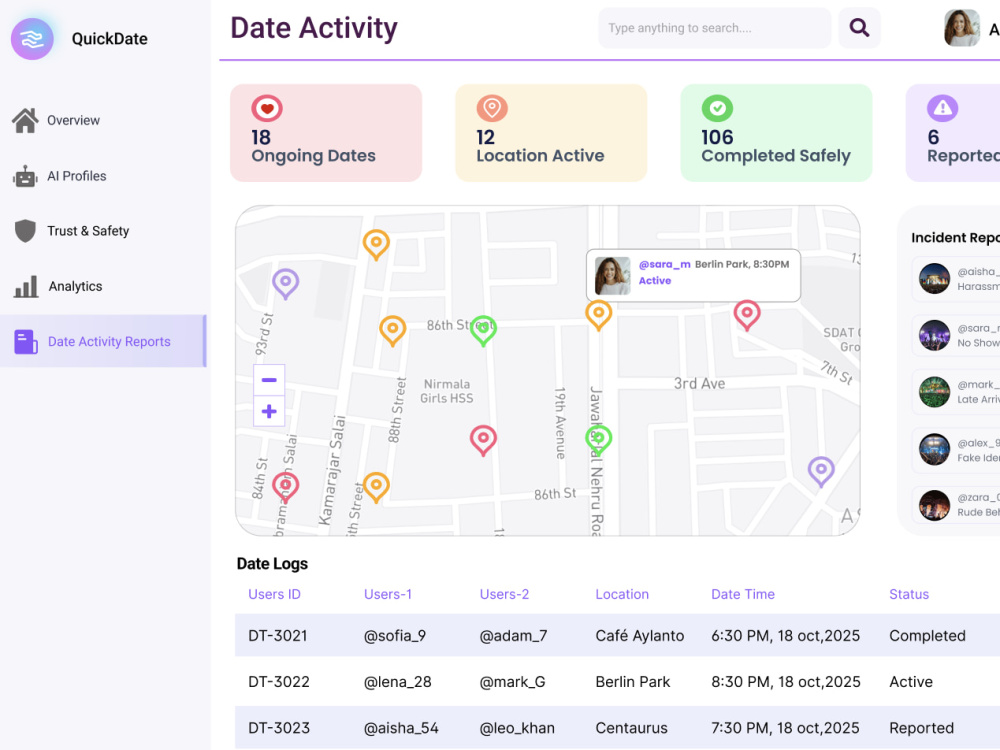Click the search magnifier button
1000x750 pixels.
859,28
